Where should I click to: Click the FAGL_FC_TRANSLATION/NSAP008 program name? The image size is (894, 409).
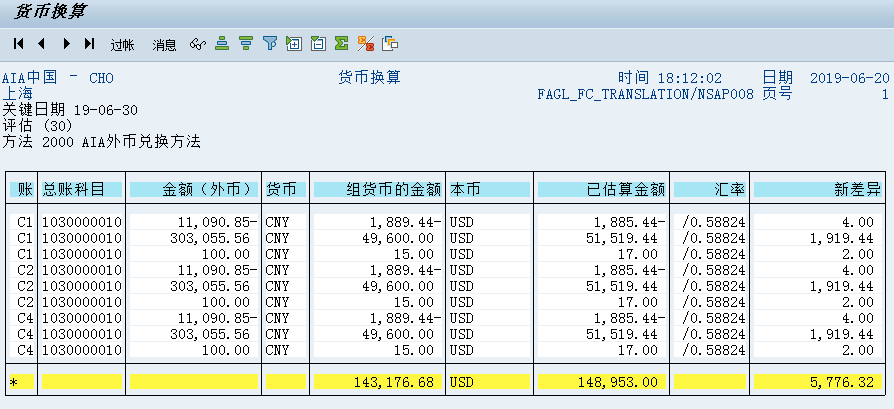[646, 94]
